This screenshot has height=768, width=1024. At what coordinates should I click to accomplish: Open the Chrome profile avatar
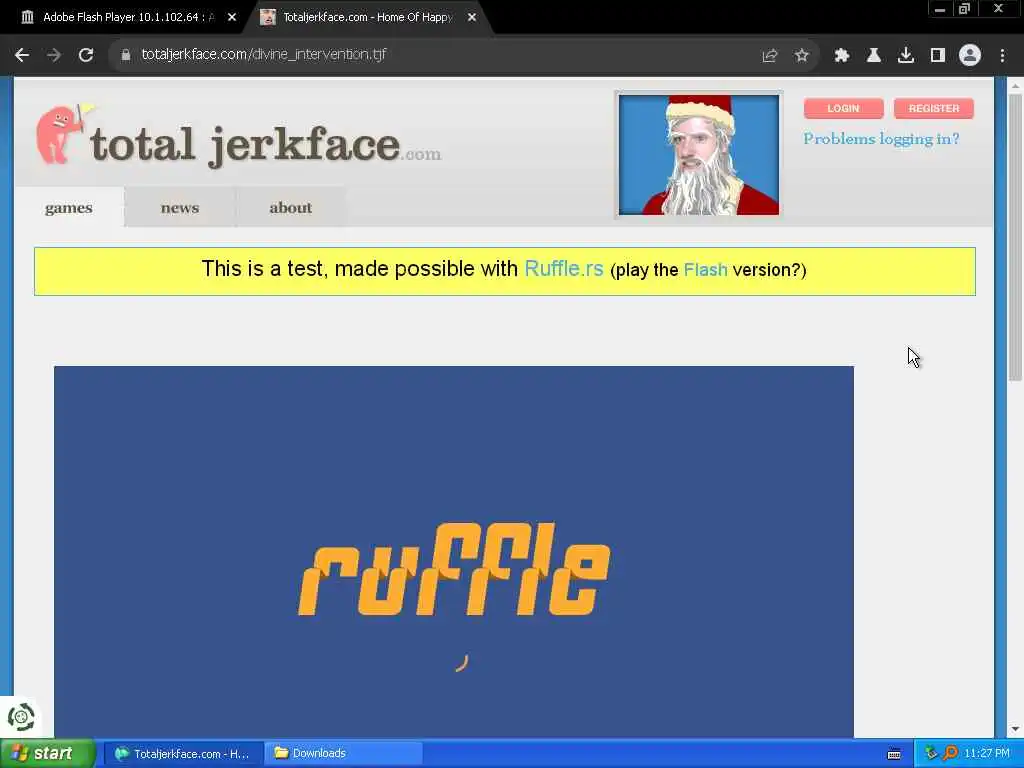tap(970, 56)
